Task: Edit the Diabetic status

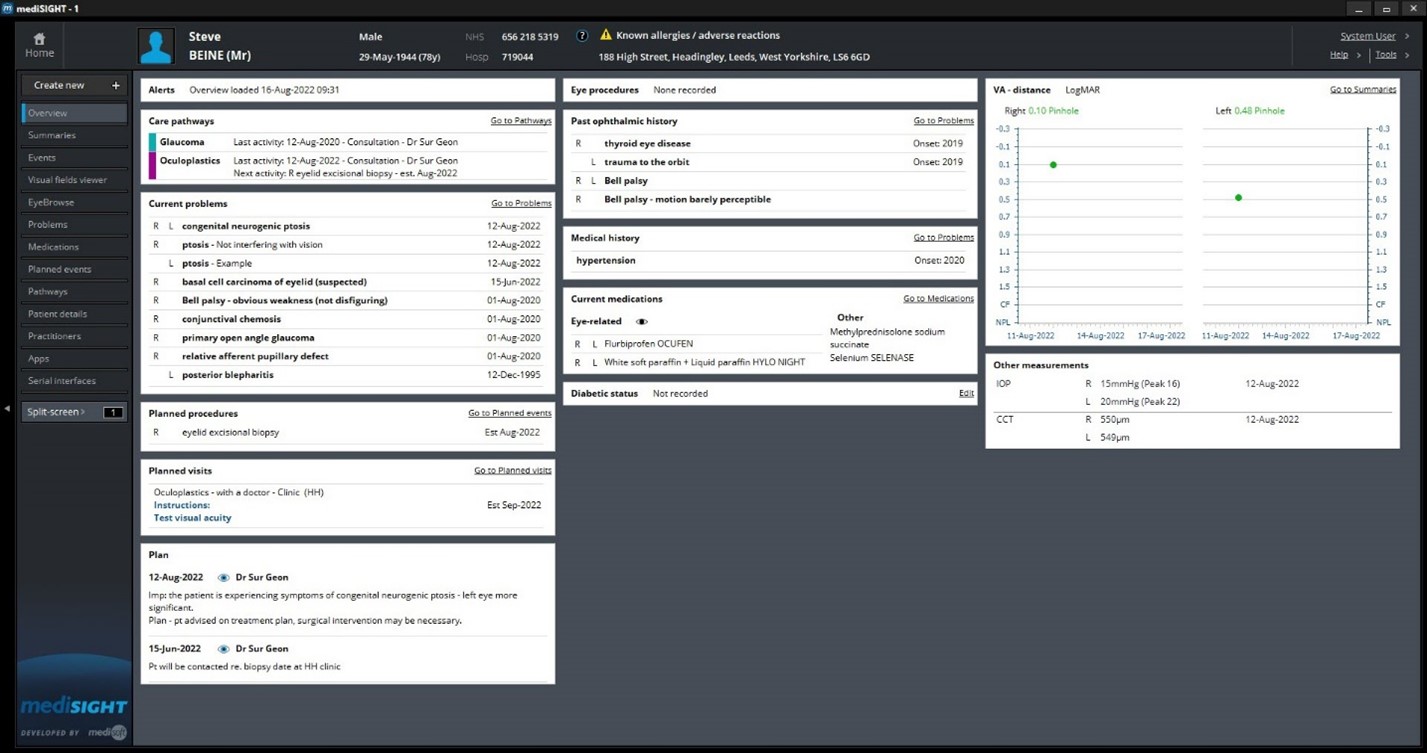Action: 966,394
